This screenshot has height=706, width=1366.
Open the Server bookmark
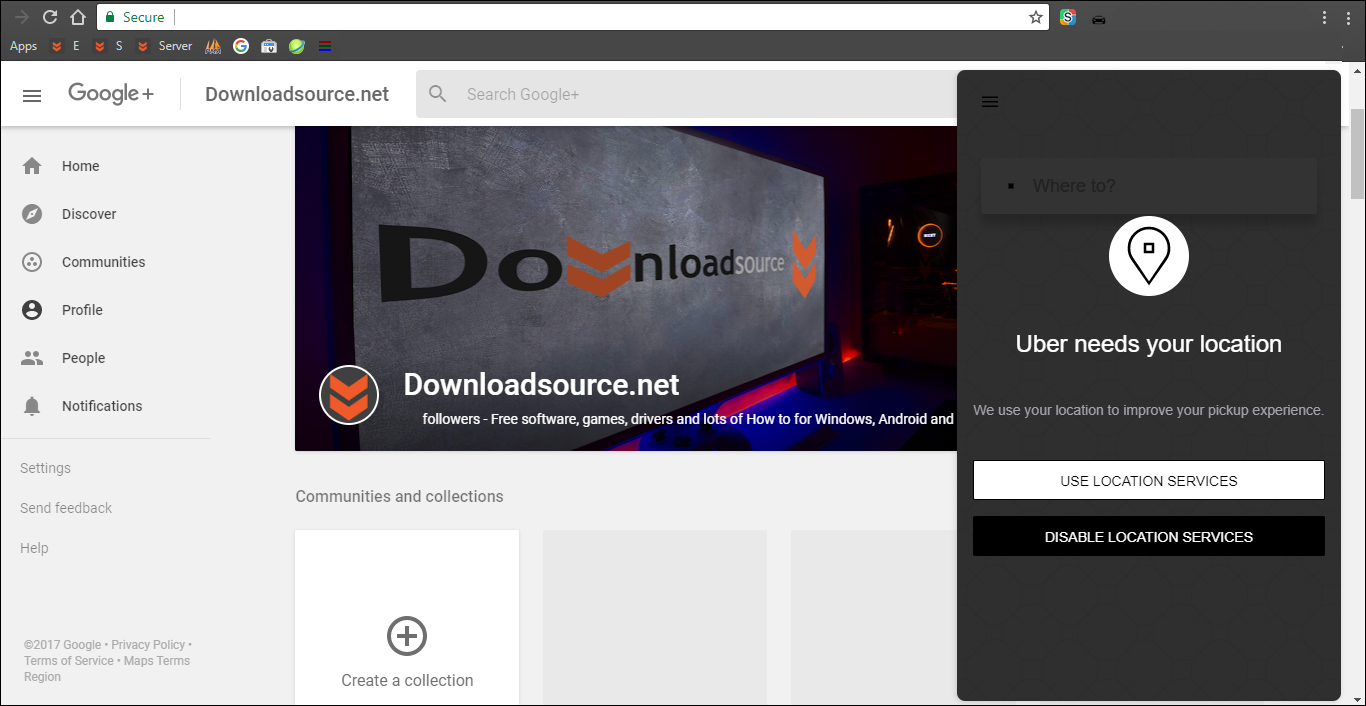164,46
